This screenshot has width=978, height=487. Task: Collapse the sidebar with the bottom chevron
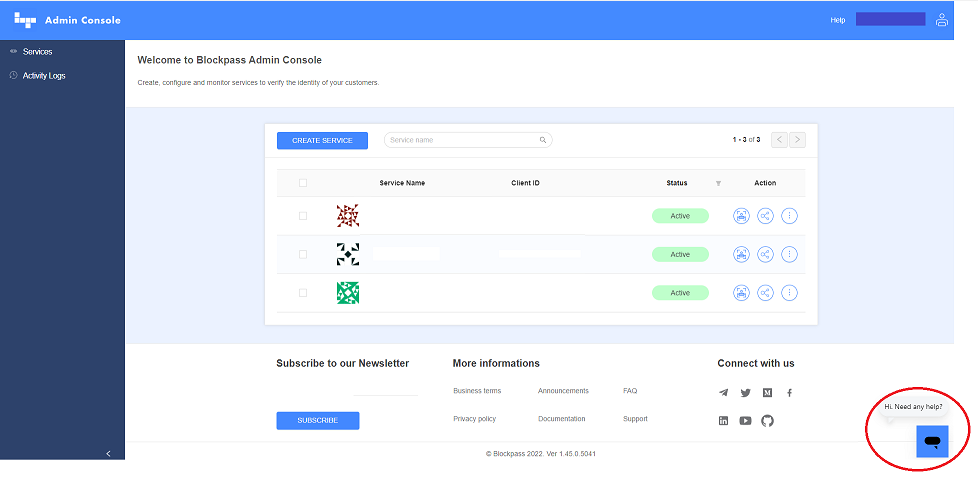click(109, 453)
